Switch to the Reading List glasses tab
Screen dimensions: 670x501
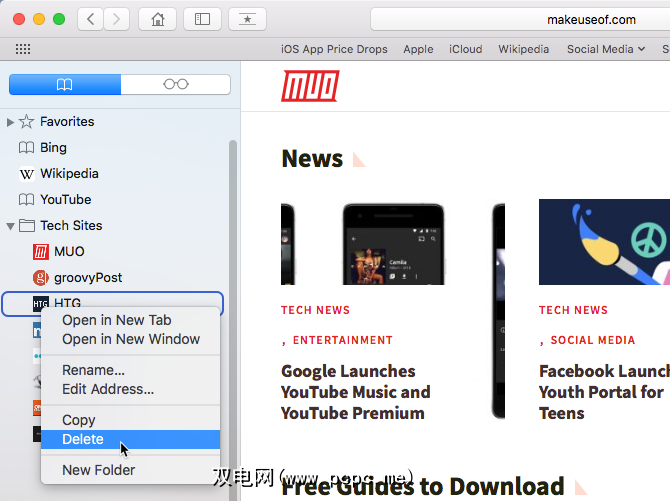(176, 84)
